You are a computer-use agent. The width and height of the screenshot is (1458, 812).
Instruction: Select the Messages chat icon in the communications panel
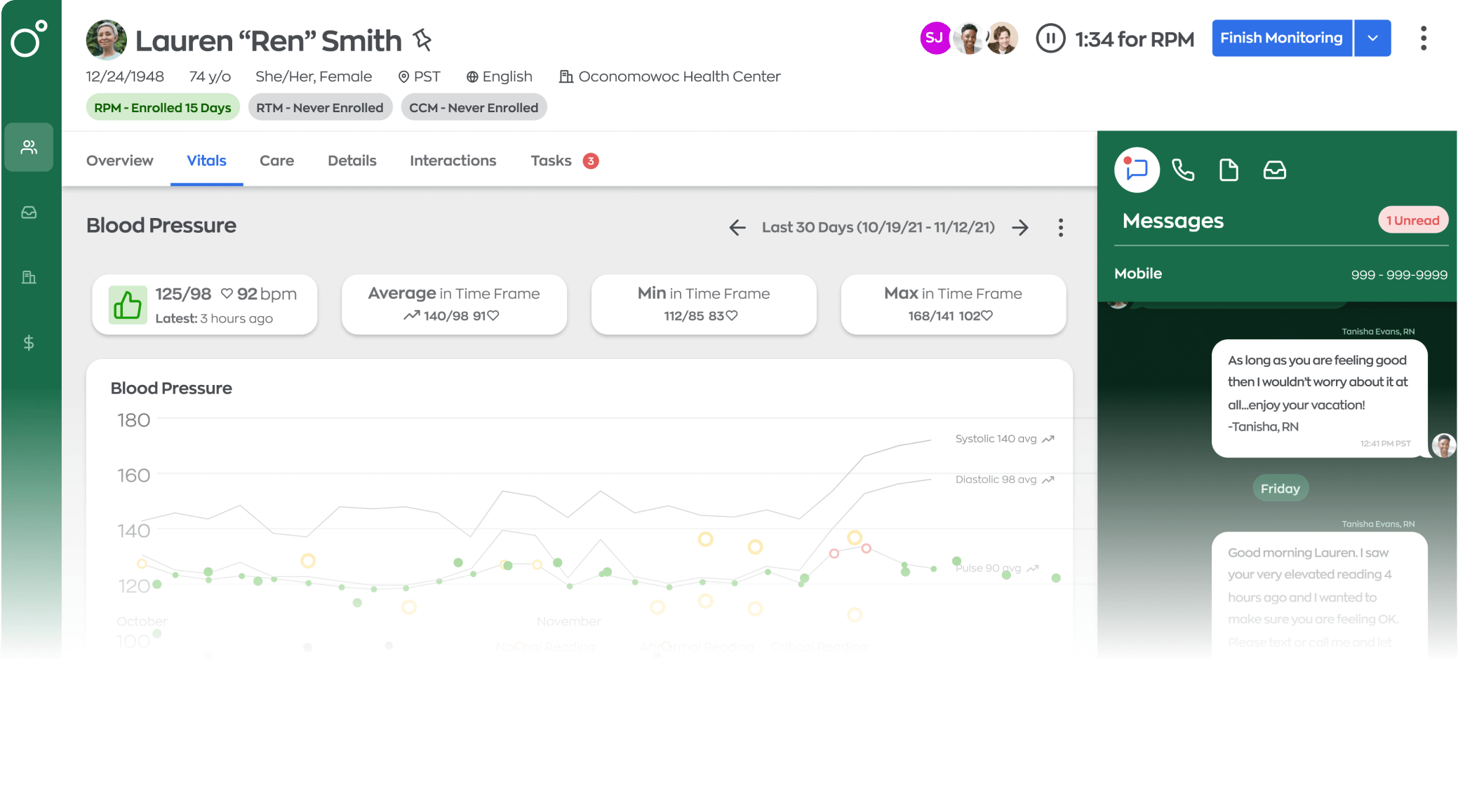point(1137,170)
